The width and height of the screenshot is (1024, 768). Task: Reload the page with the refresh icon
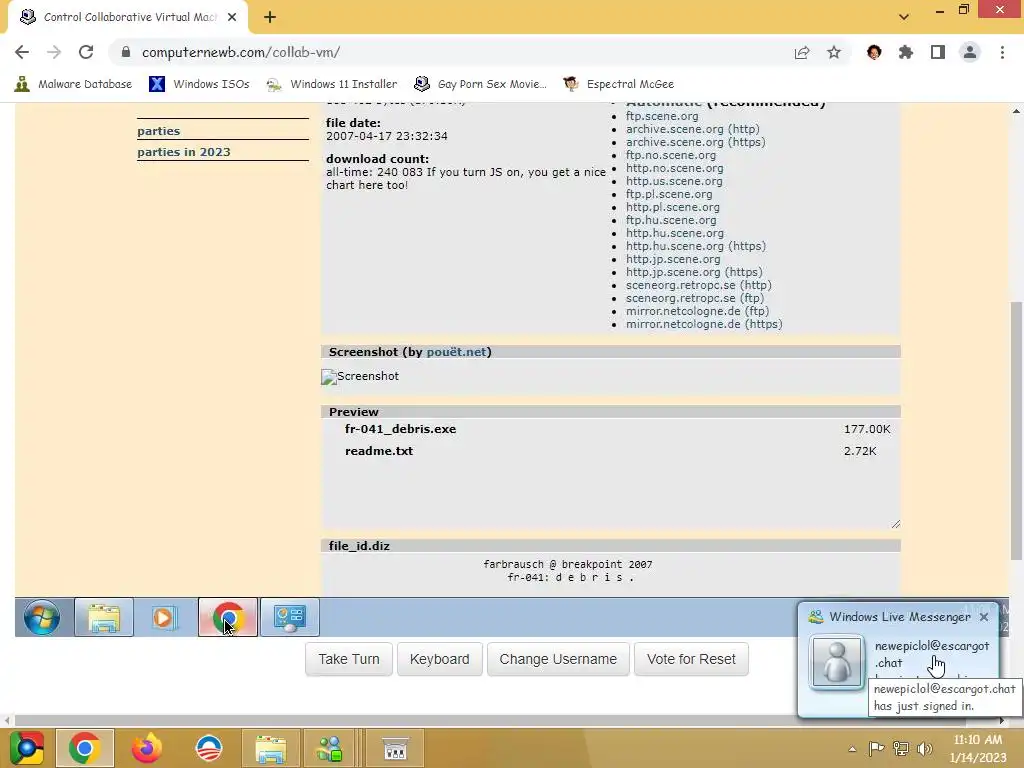tap(86, 52)
